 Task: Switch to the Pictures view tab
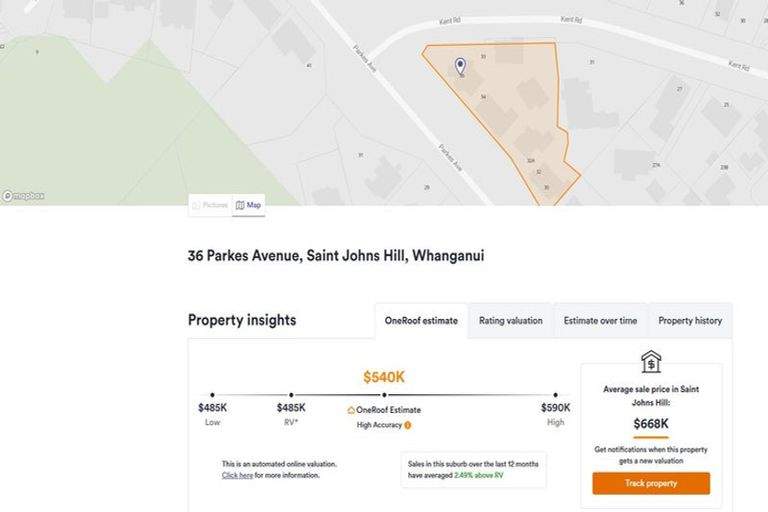[x=210, y=205]
